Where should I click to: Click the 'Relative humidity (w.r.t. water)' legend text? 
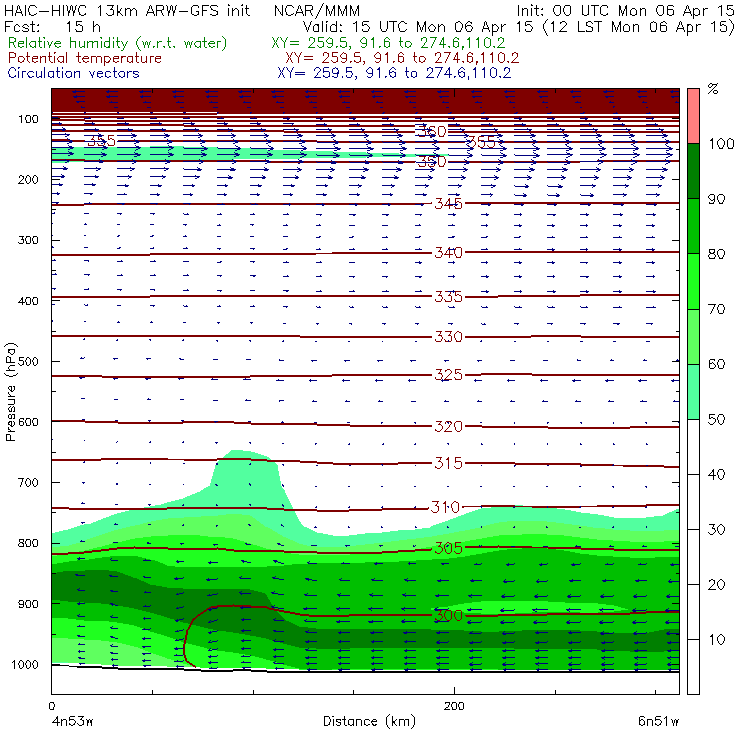[x=118, y=43]
